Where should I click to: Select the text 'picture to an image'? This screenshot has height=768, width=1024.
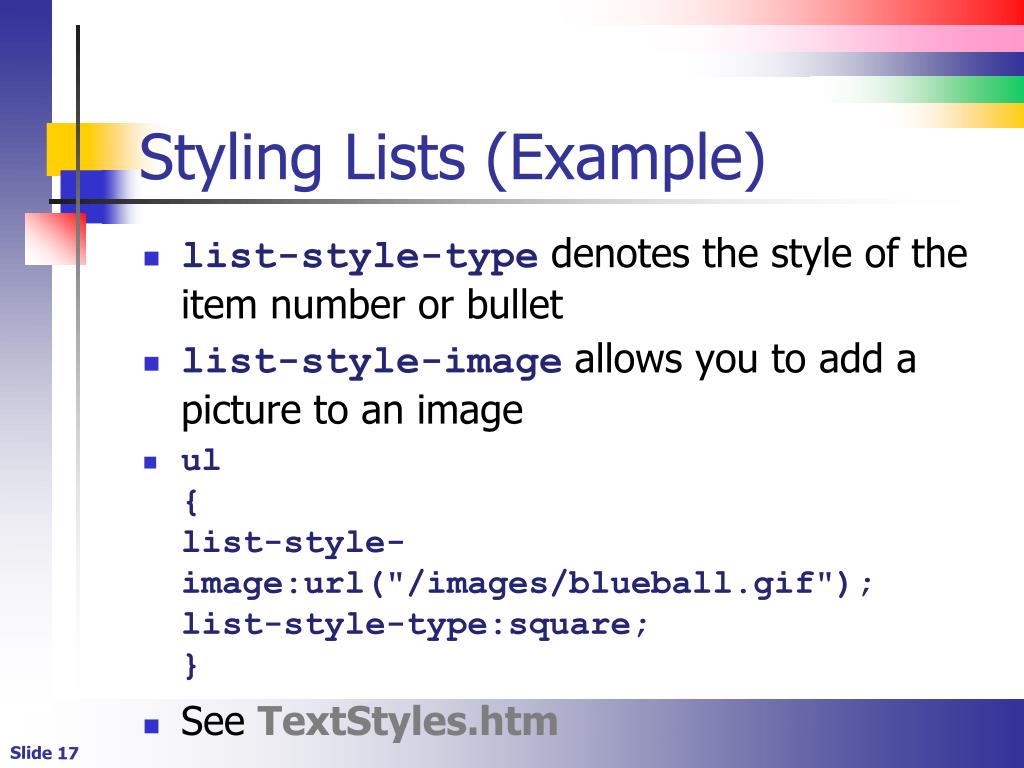pos(352,410)
